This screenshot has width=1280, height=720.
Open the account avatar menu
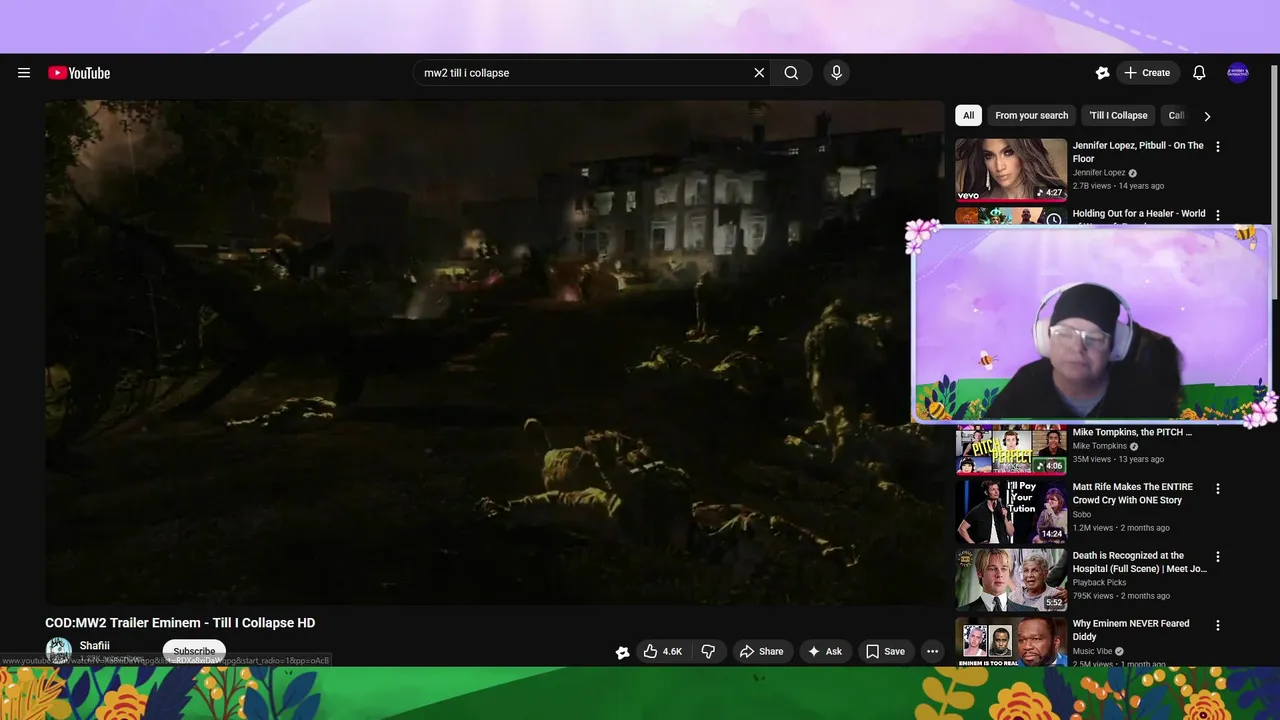(1238, 73)
